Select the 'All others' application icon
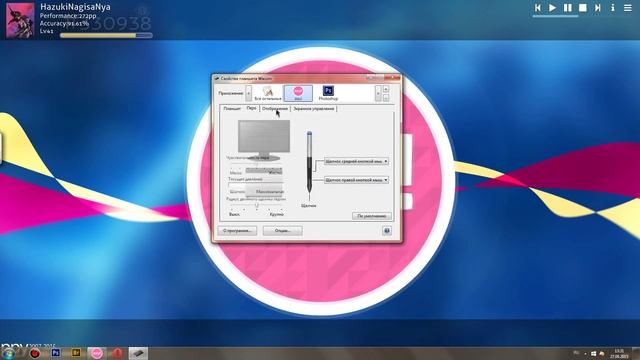 pyautogui.click(x=268, y=93)
